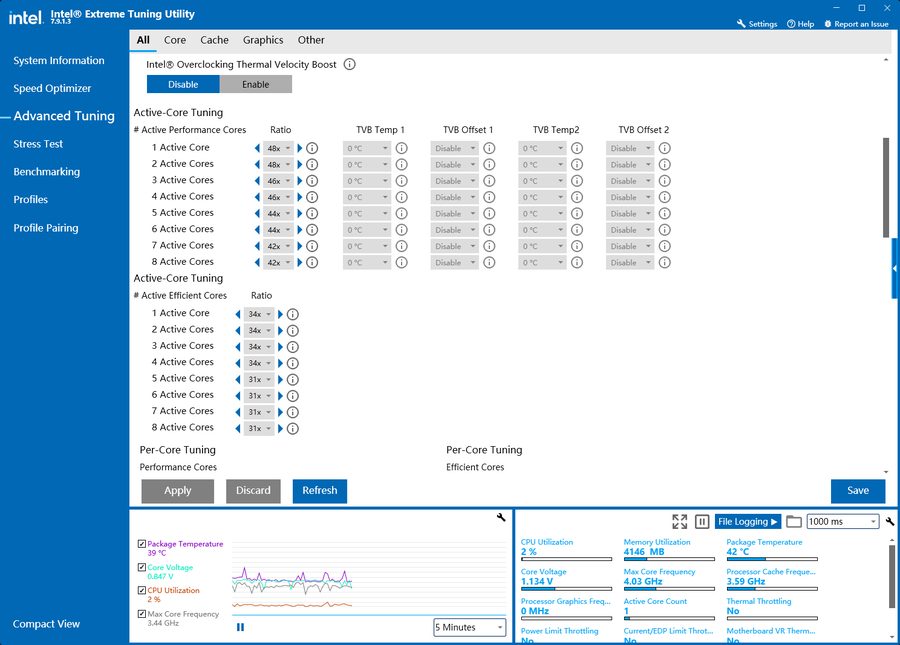Switch to the Core tab
The image size is (900, 645).
point(175,40)
